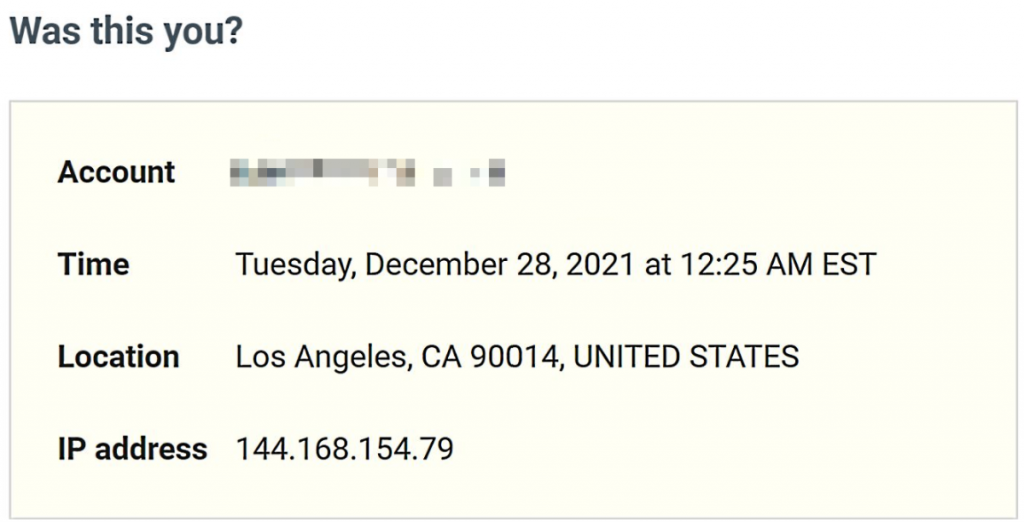This screenshot has width=1024, height=522.
Task: Click the blurred account email value
Action: [368, 172]
